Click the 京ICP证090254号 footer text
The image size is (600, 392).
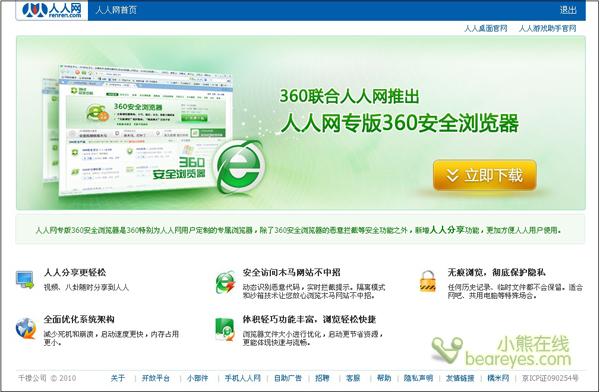[x=550, y=378]
